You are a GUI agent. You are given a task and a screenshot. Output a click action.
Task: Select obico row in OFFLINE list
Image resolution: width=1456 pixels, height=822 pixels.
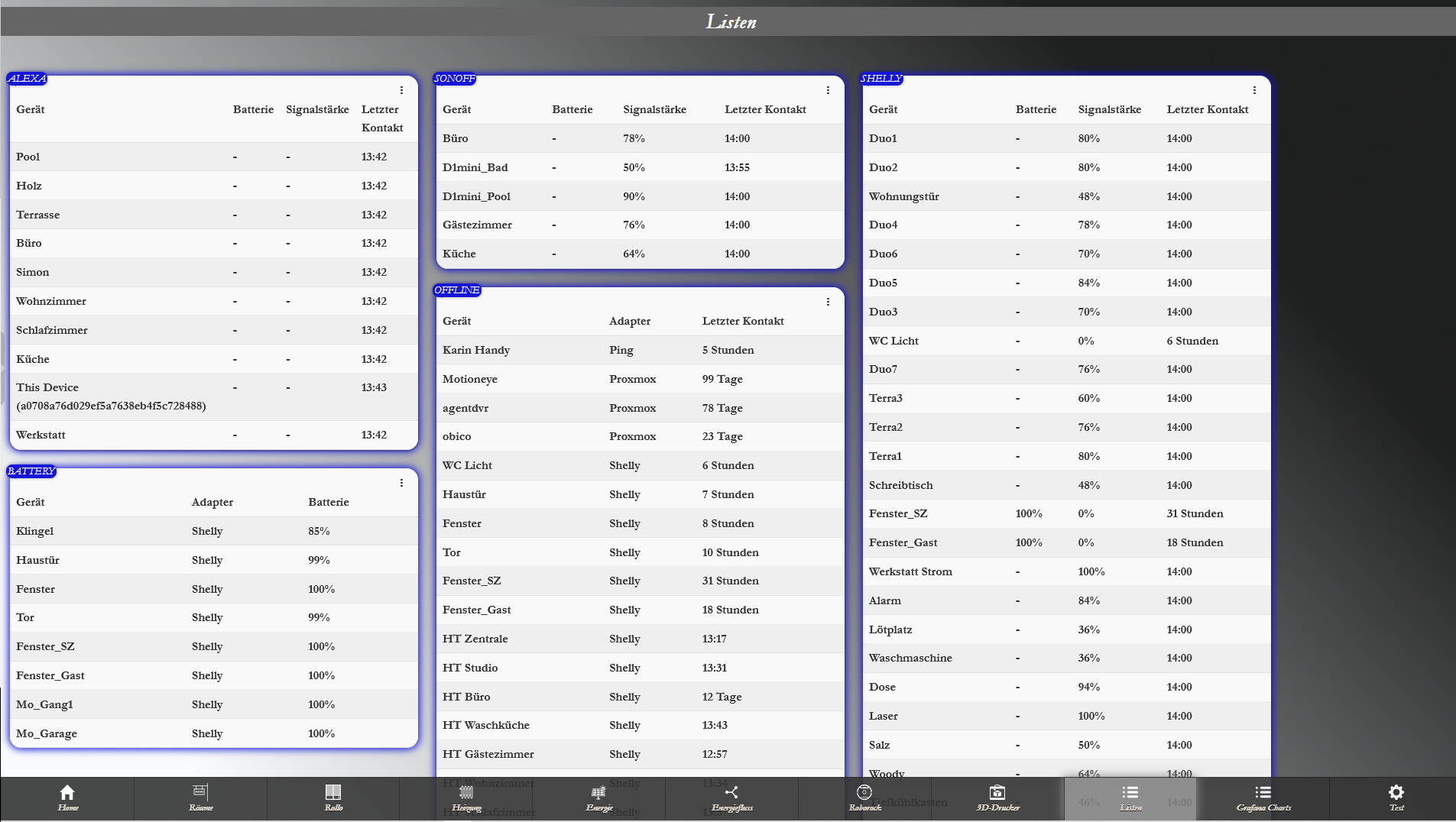(x=640, y=436)
